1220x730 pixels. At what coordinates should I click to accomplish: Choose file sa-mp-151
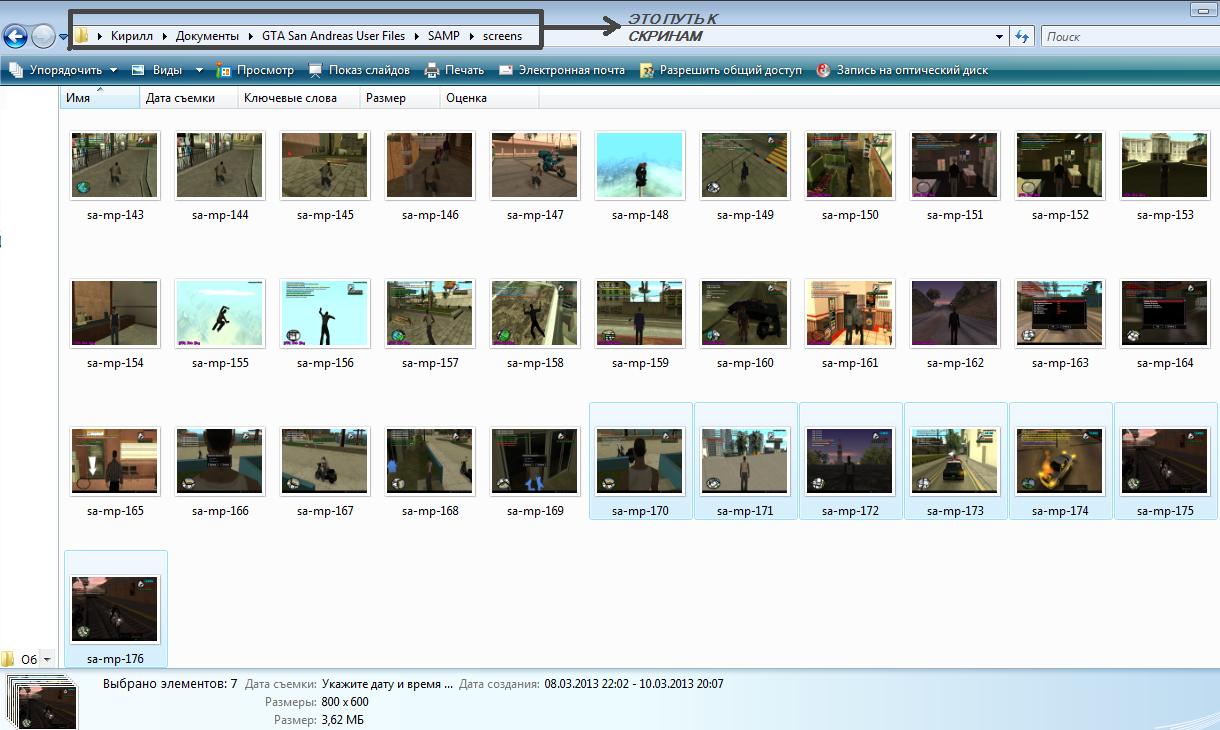(x=955, y=165)
